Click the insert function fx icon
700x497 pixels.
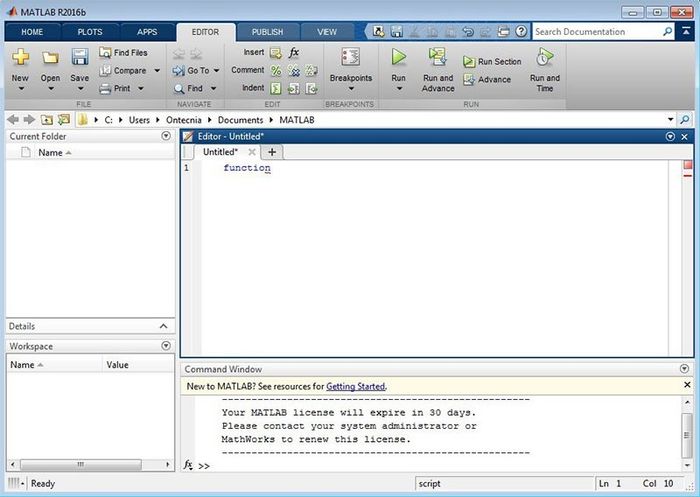tap(294, 53)
